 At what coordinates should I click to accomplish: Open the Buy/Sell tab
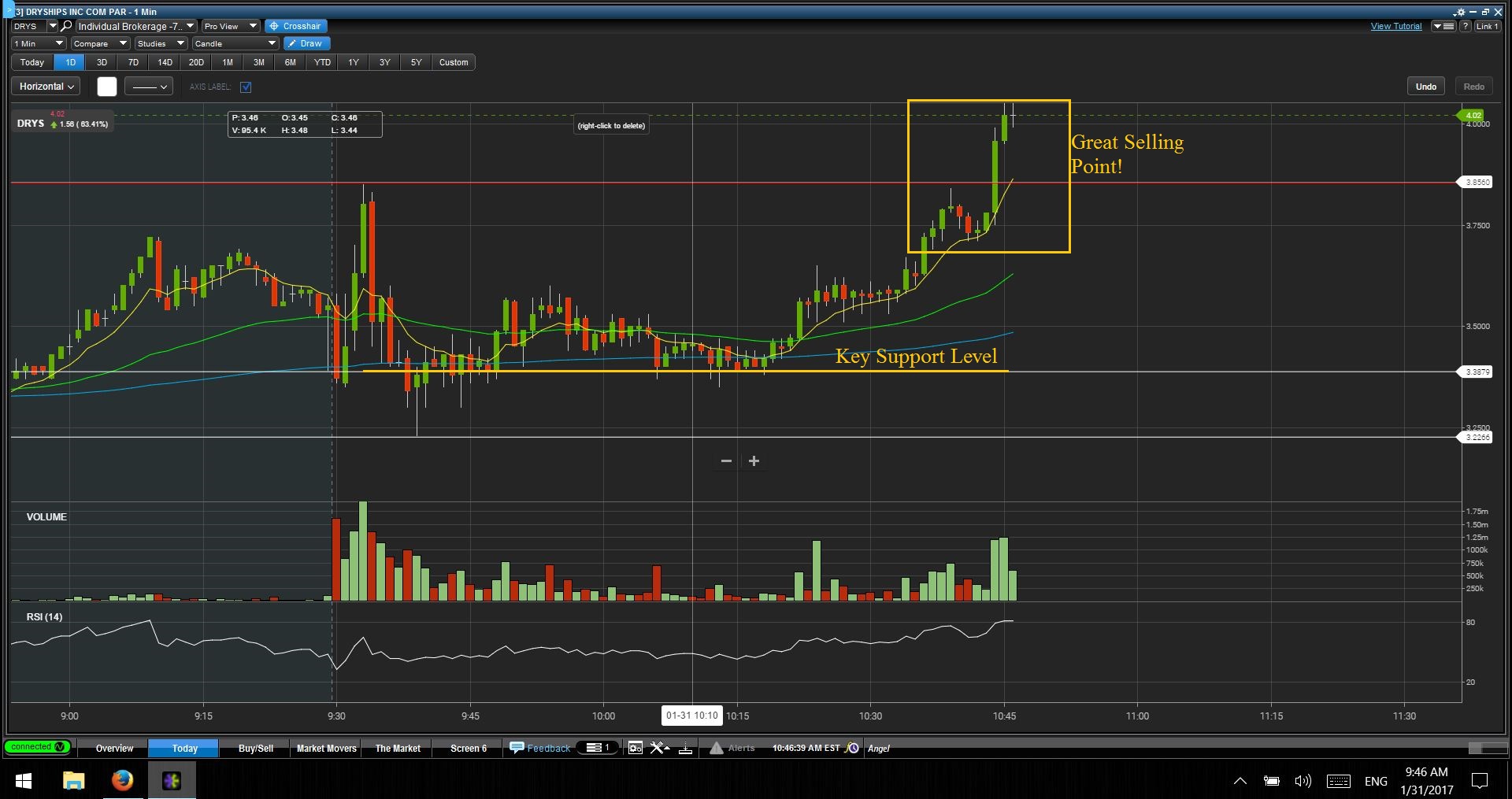[x=256, y=748]
